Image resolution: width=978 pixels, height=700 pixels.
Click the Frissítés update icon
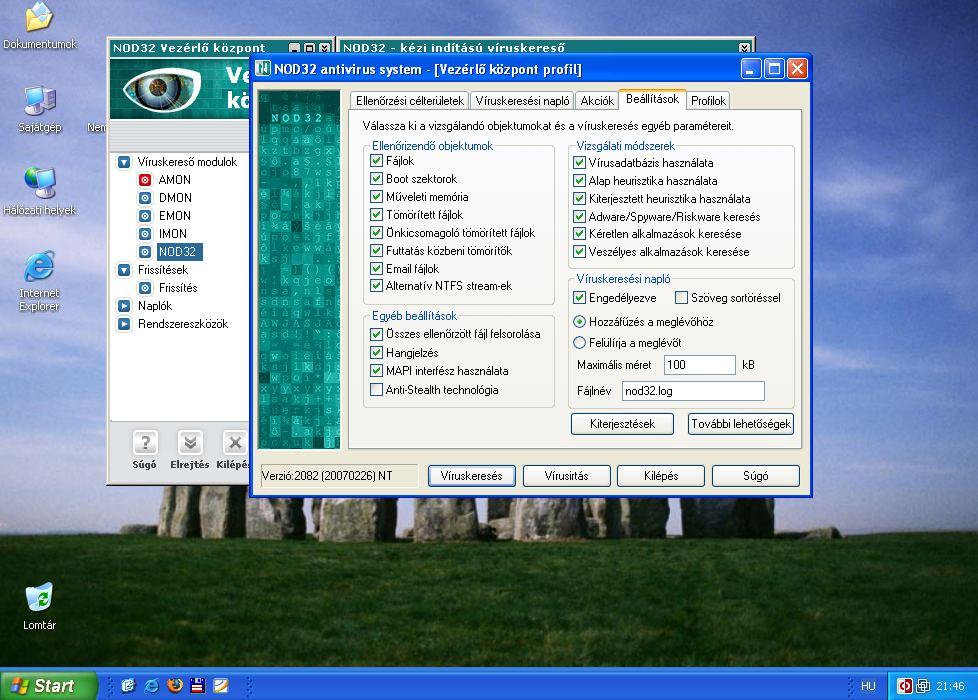coord(145,288)
